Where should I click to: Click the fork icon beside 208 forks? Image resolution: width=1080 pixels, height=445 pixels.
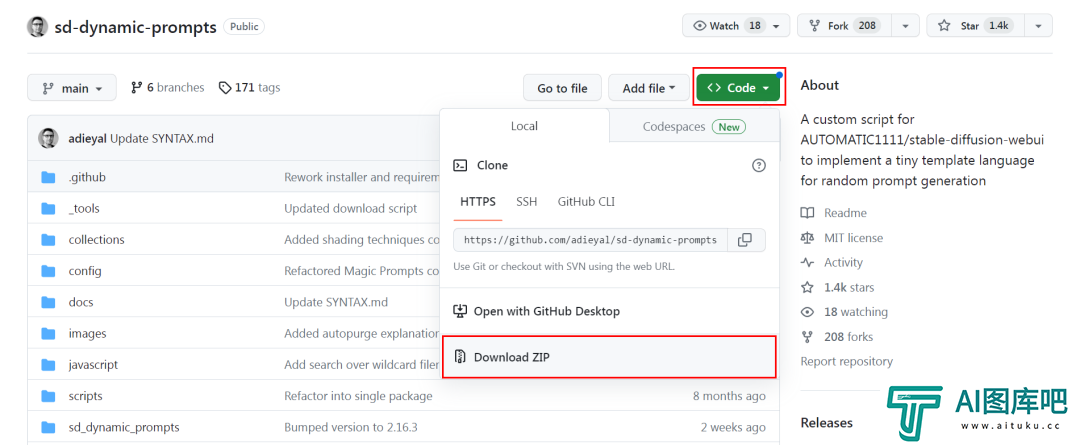click(807, 337)
